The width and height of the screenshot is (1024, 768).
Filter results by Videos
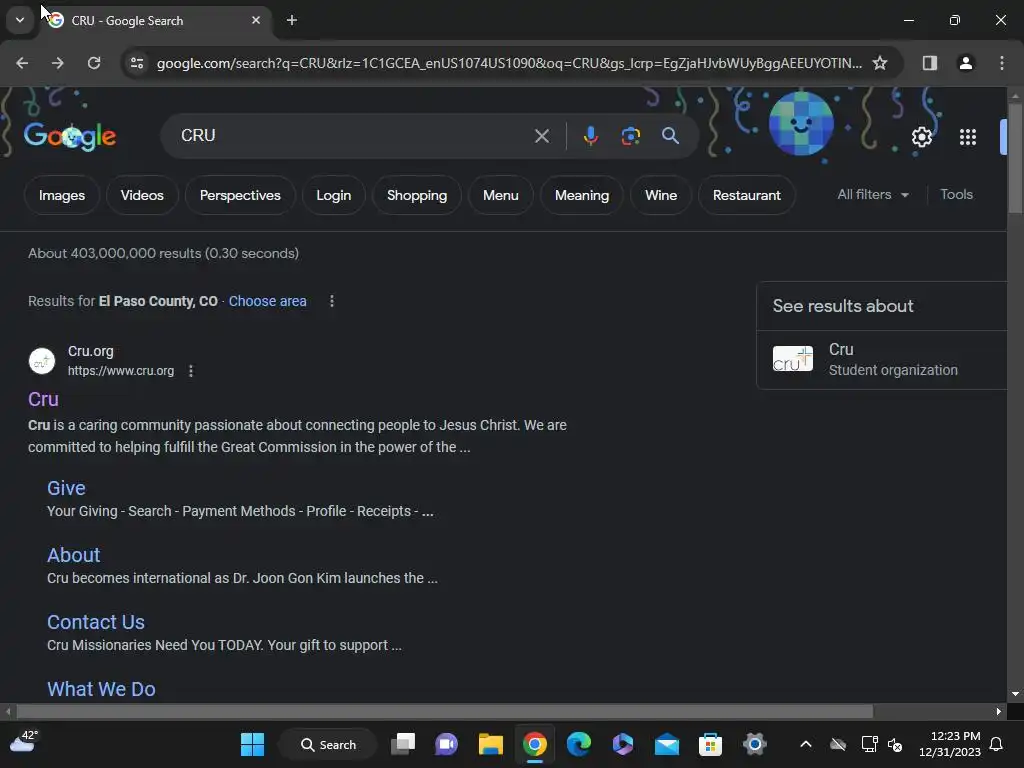click(x=142, y=195)
